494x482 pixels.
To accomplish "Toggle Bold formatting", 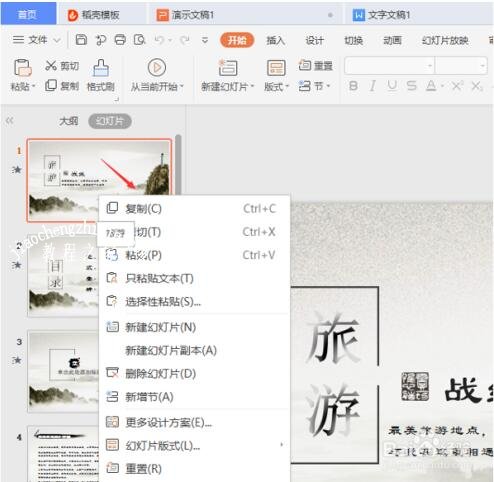I will tap(353, 86).
